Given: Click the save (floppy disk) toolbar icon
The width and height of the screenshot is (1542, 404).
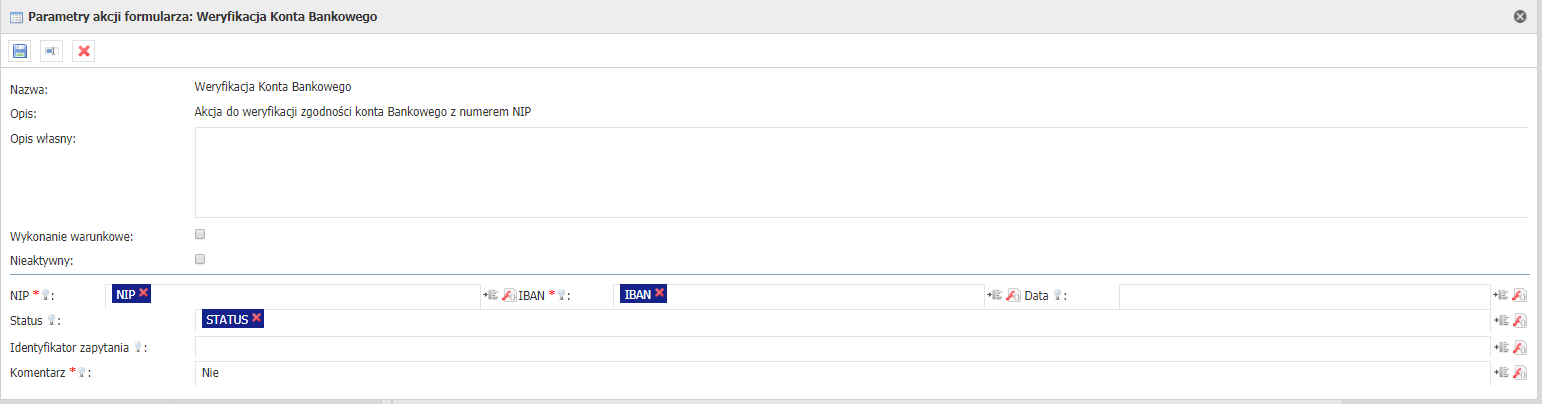Looking at the screenshot, I should point(20,51).
